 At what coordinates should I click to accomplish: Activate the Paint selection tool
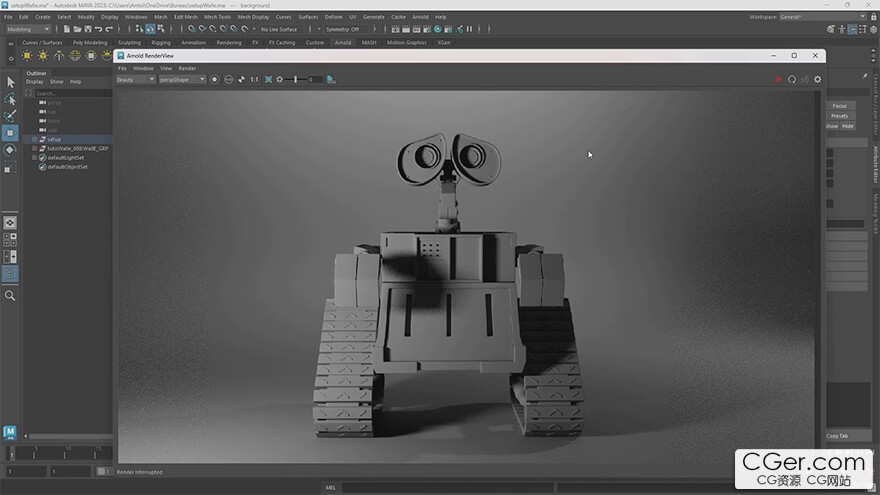click(x=10, y=116)
